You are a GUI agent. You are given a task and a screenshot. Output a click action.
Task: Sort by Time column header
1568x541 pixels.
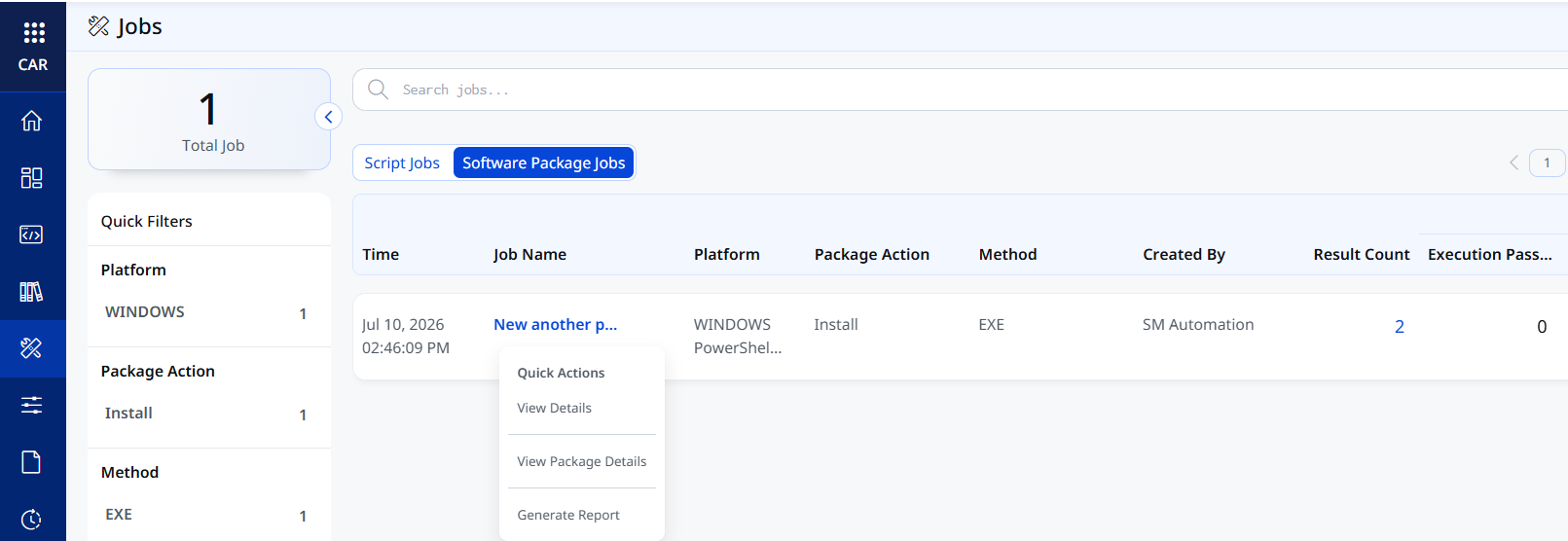tap(381, 254)
